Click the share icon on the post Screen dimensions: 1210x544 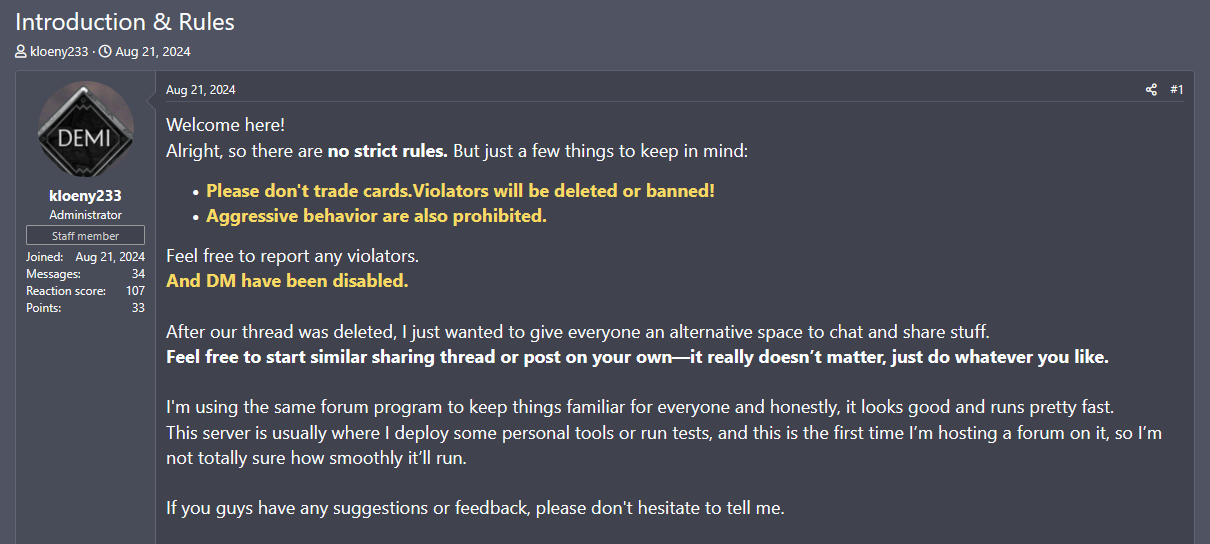[x=1151, y=90]
